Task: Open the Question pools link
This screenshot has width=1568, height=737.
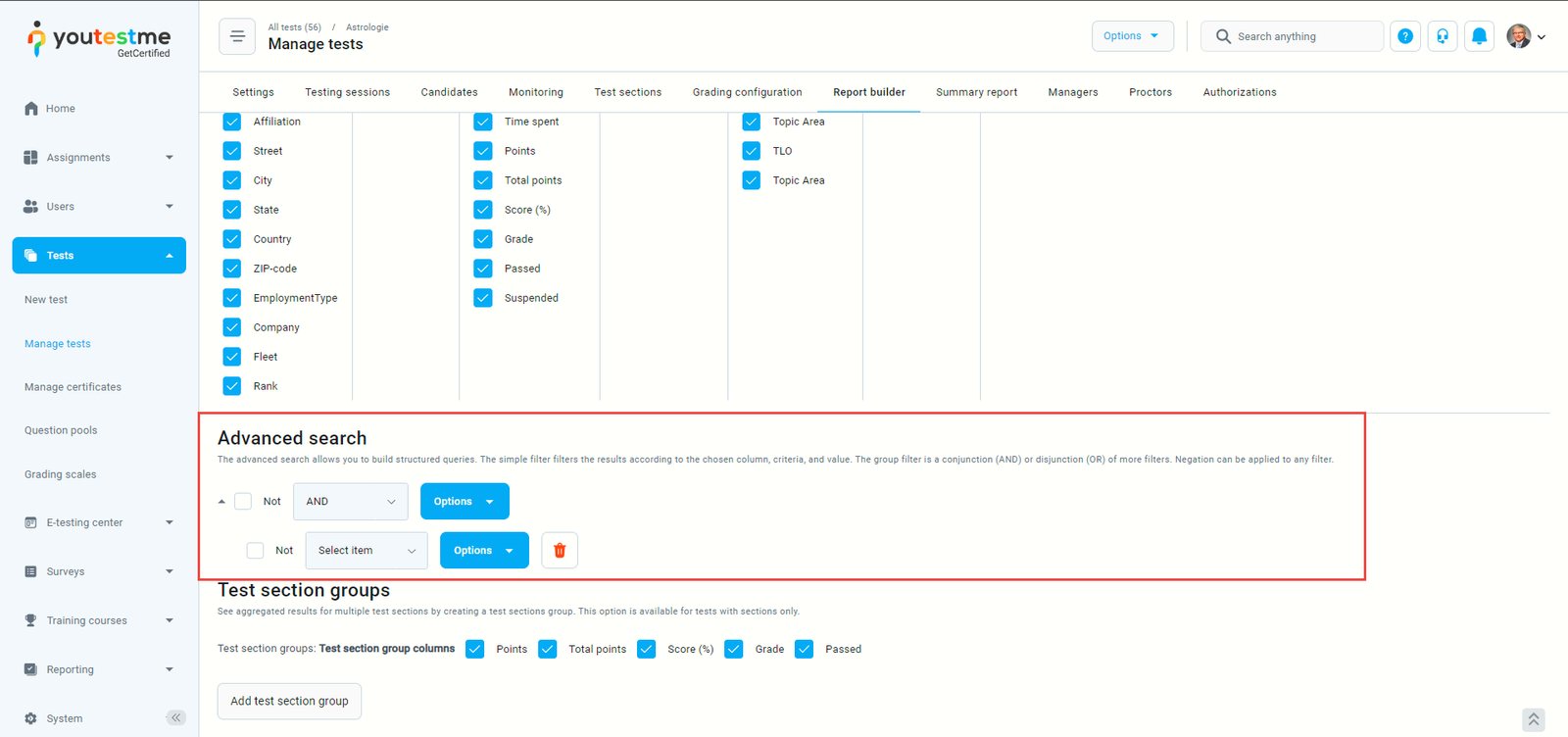Action: pyautogui.click(x=61, y=430)
